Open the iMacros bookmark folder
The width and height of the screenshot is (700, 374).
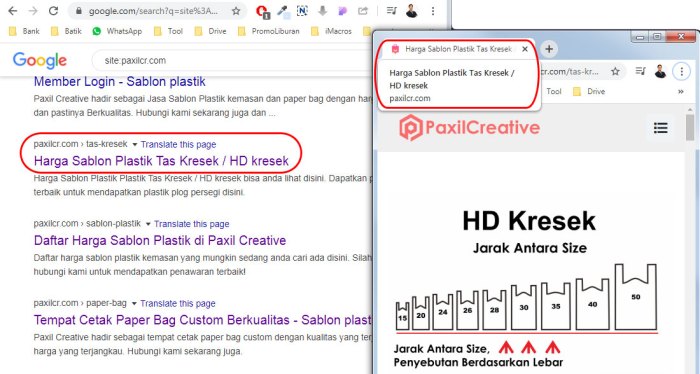click(x=331, y=31)
